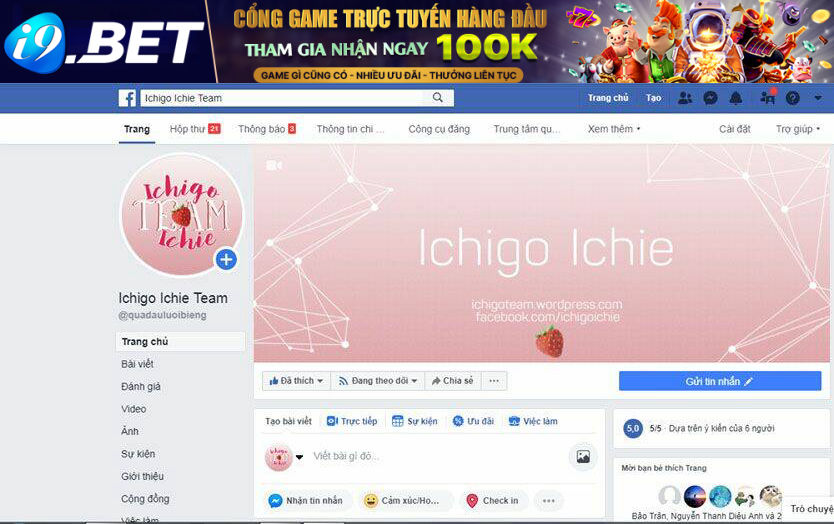The width and height of the screenshot is (834, 524).
Task: Click the Gửi tin nhắn button
Action: click(720, 381)
